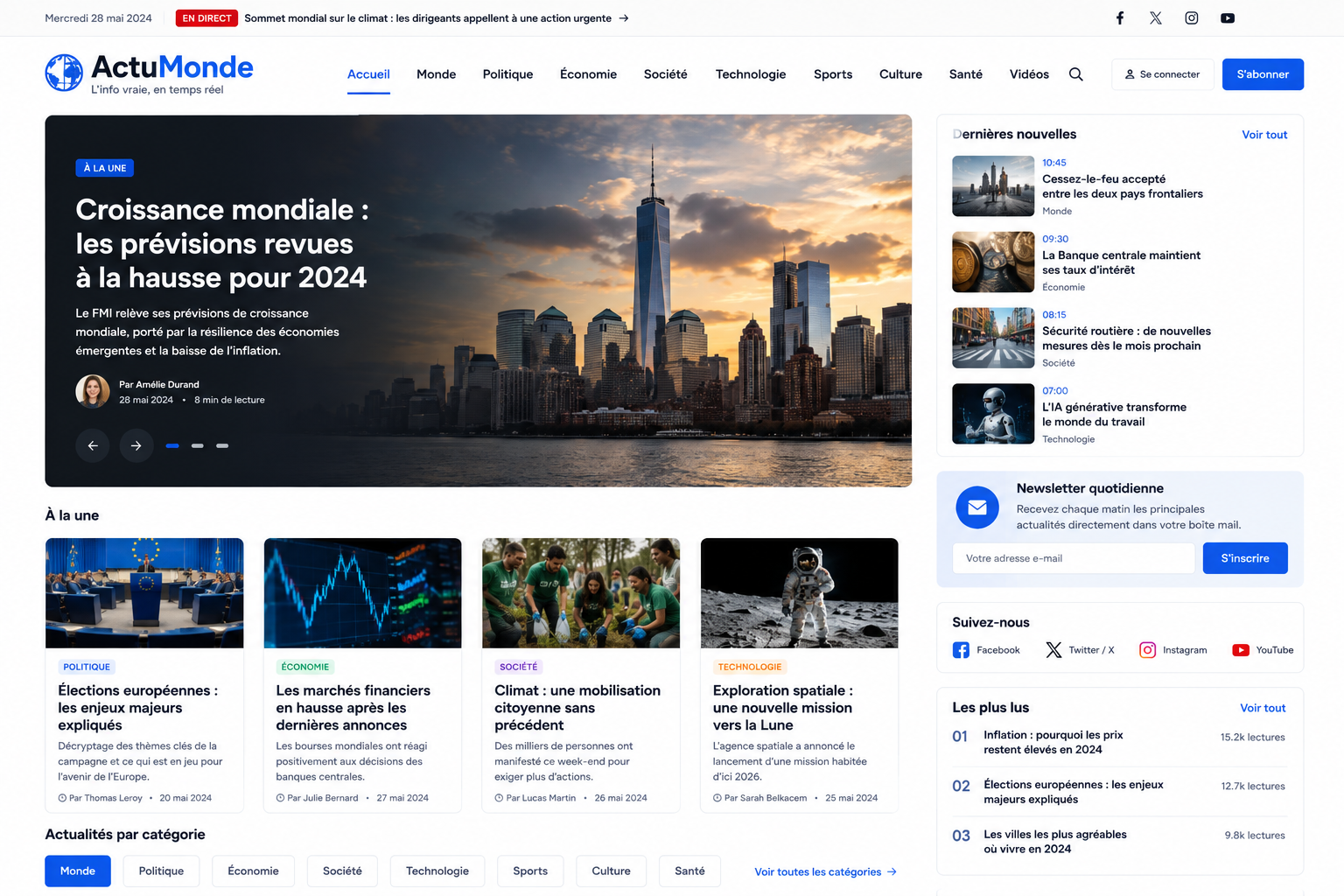Open the Facebook icon in top bar

click(x=1120, y=18)
